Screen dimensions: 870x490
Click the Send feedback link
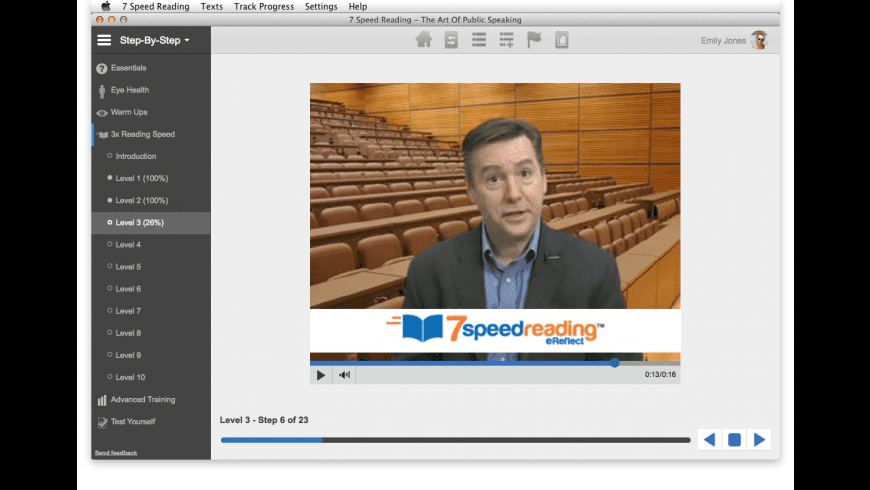pyautogui.click(x=116, y=453)
